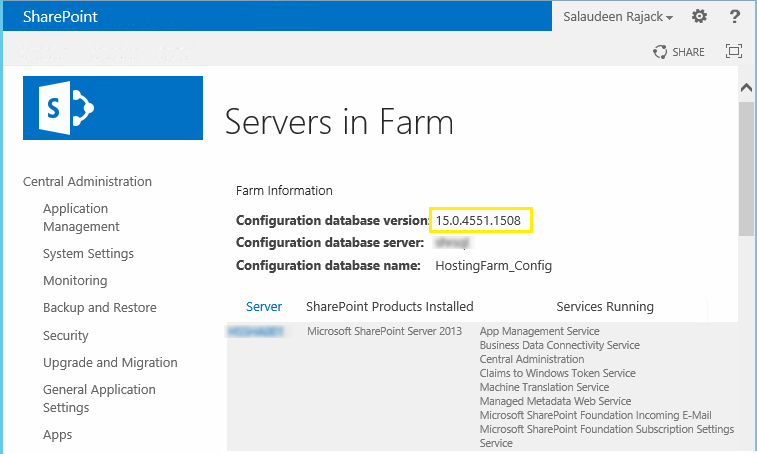Click Services Running column header
The width and height of the screenshot is (757, 454).
pos(605,307)
